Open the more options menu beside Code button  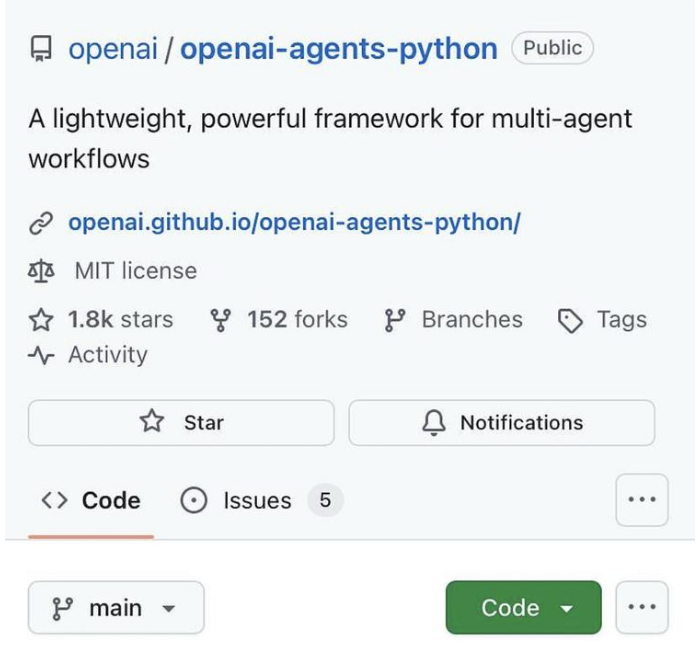coord(642,608)
